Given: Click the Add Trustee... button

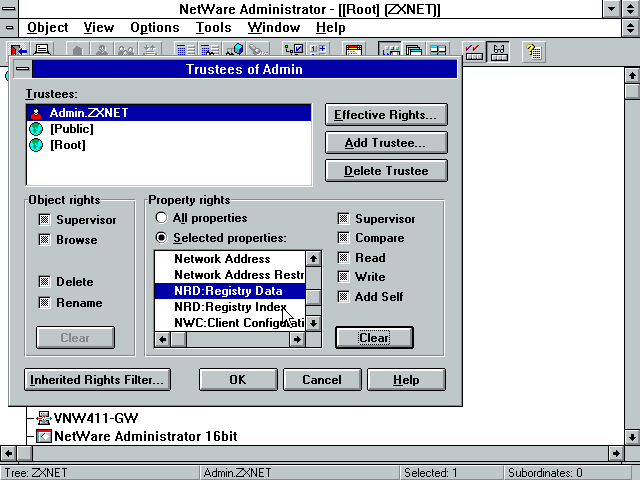Looking at the screenshot, I should (x=386, y=142).
